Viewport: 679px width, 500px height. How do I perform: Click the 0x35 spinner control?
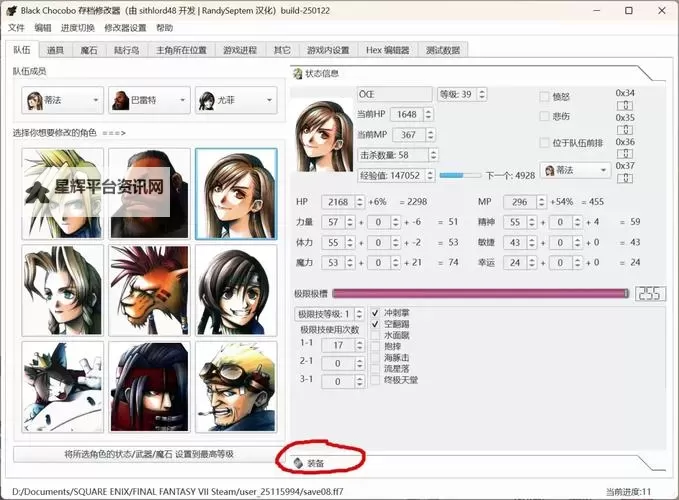pyautogui.click(x=625, y=129)
